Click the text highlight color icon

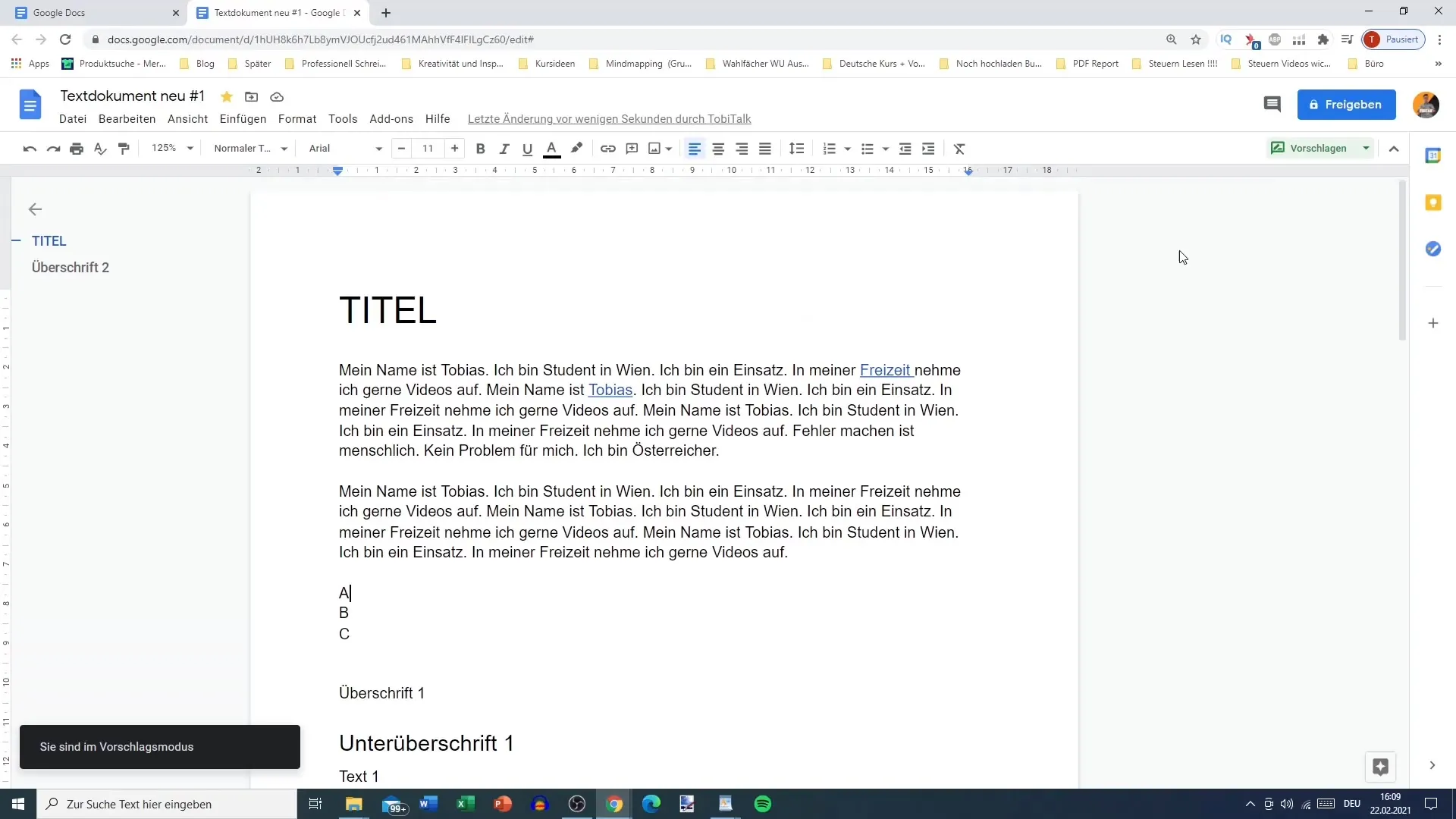577,147
